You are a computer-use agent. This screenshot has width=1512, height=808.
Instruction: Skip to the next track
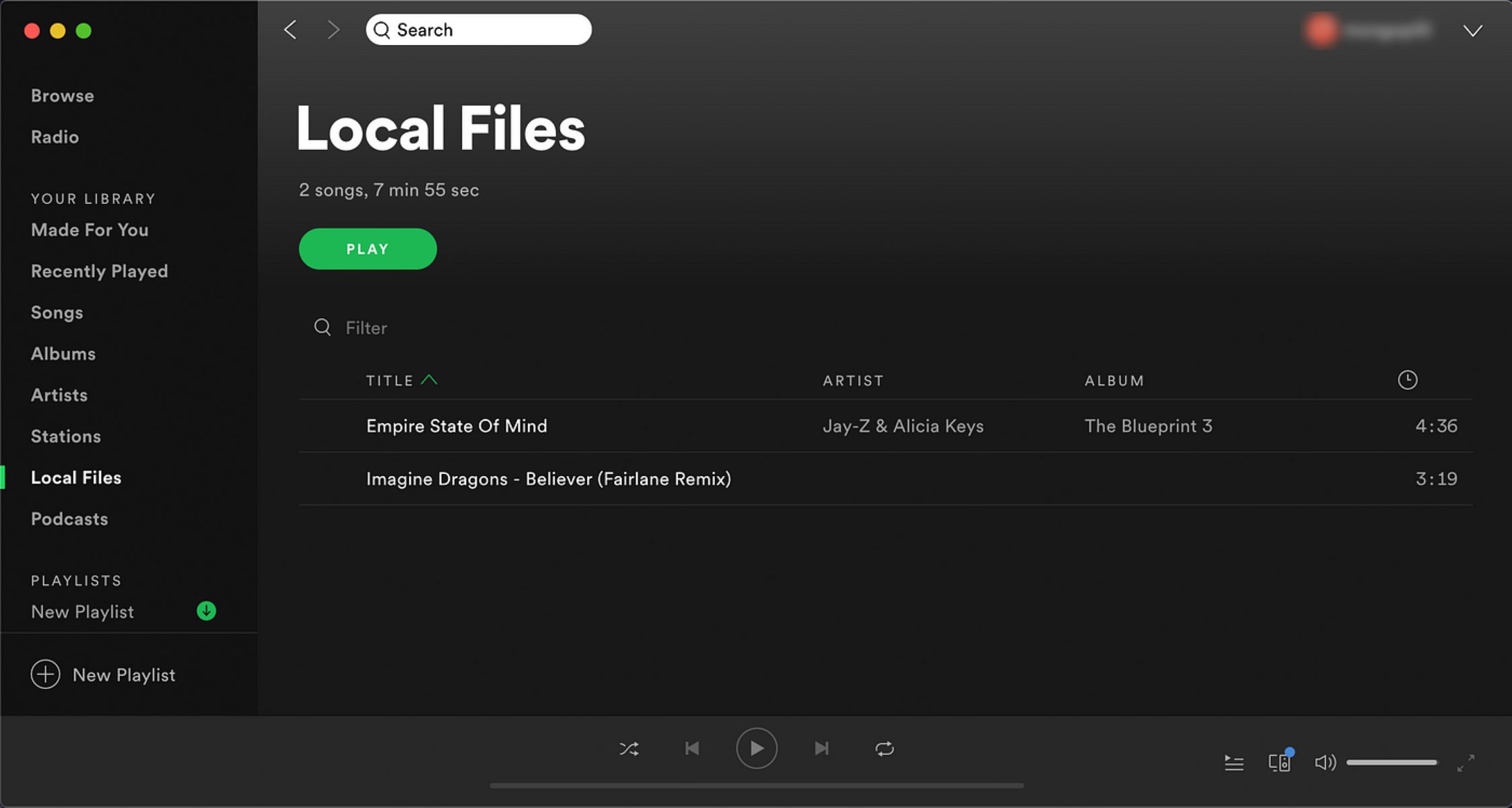(821, 748)
